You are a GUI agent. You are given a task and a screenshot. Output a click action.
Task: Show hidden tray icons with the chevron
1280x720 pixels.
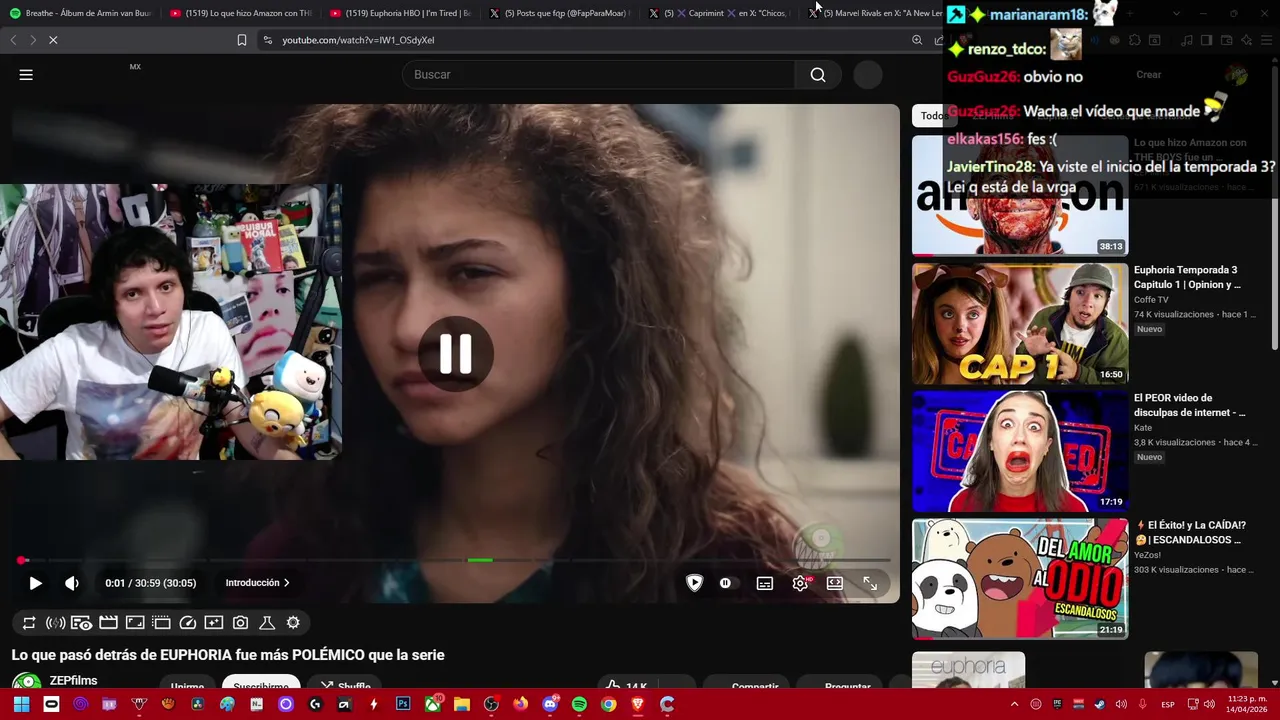(x=1016, y=704)
